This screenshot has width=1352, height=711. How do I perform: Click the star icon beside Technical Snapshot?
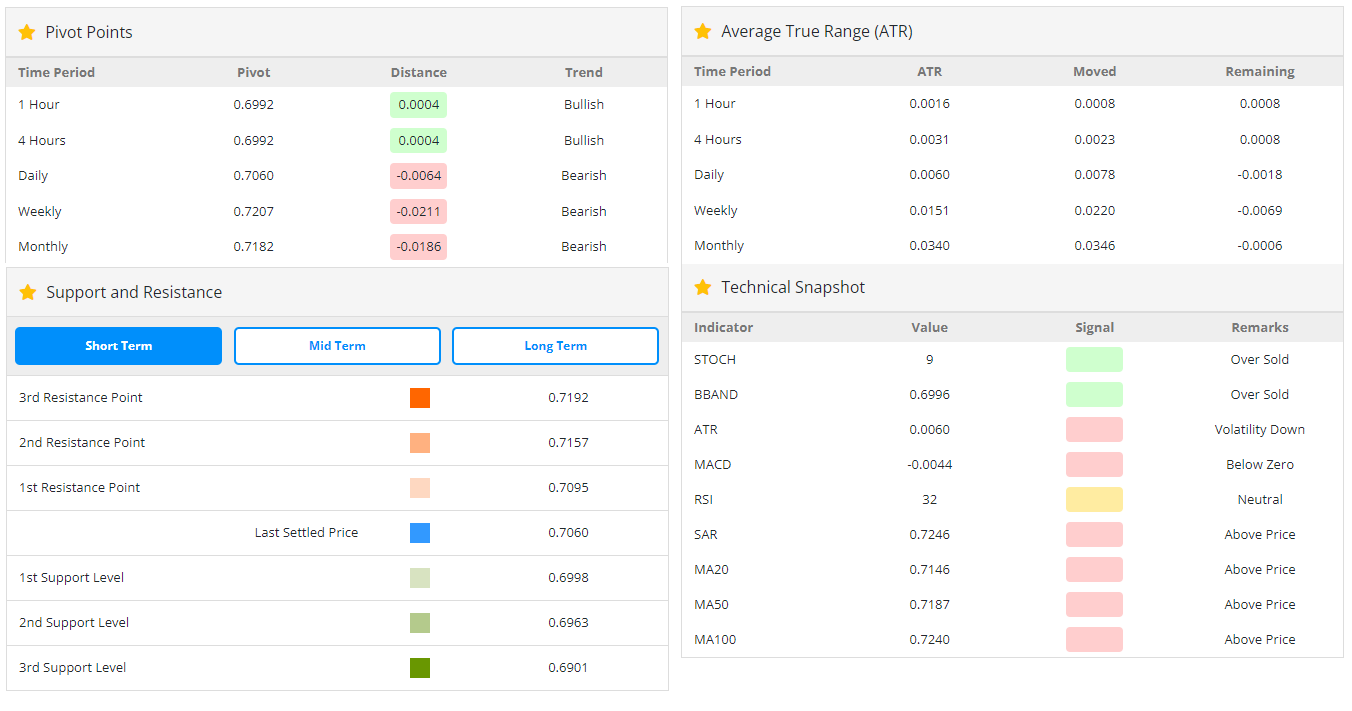(703, 287)
